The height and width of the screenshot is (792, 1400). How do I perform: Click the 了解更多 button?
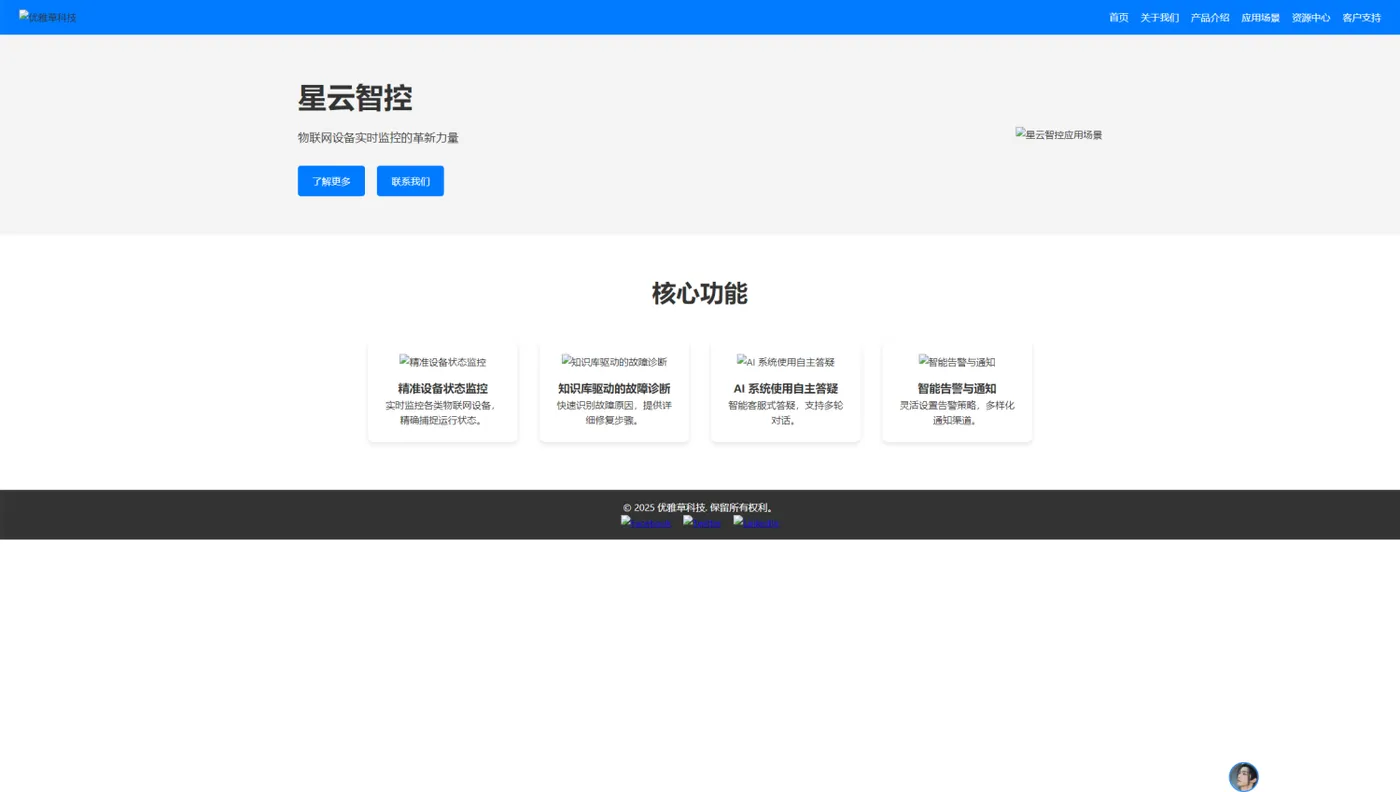(x=331, y=181)
